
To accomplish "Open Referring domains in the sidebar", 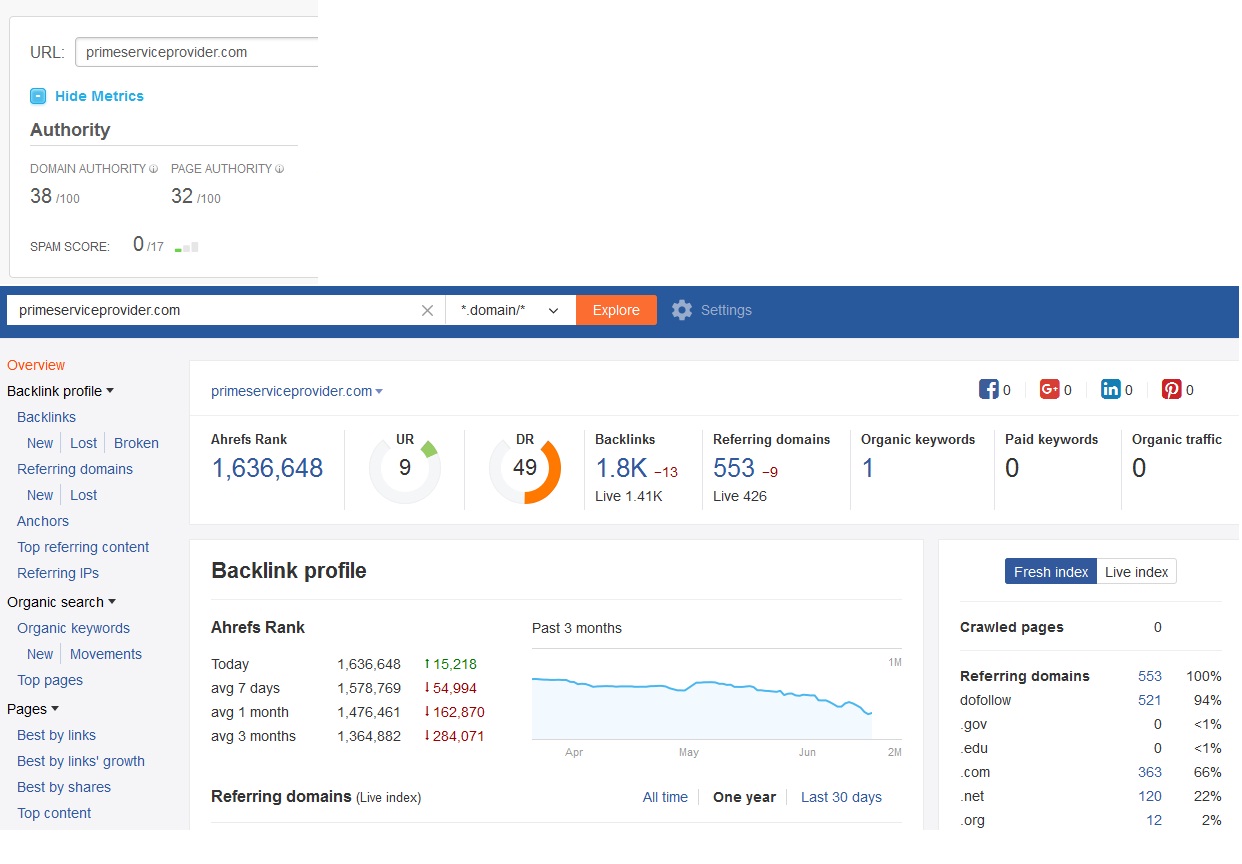I will click(x=75, y=469).
